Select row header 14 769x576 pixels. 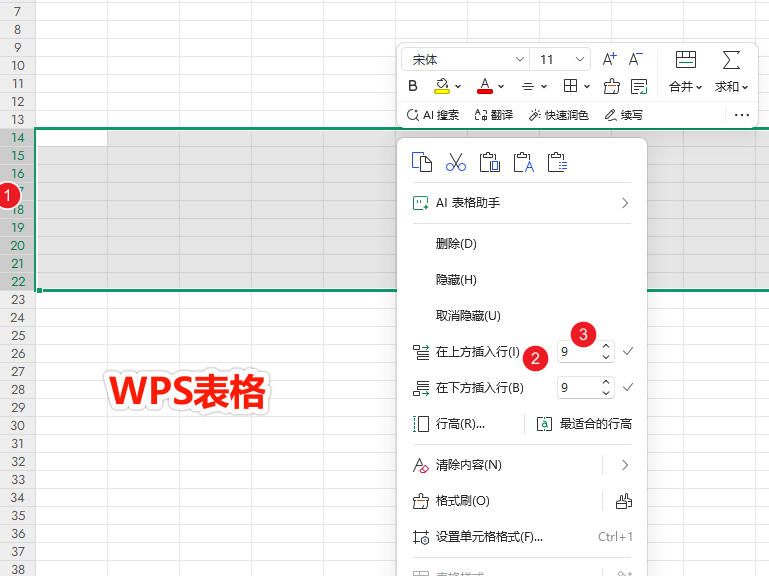tap(18, 137)
